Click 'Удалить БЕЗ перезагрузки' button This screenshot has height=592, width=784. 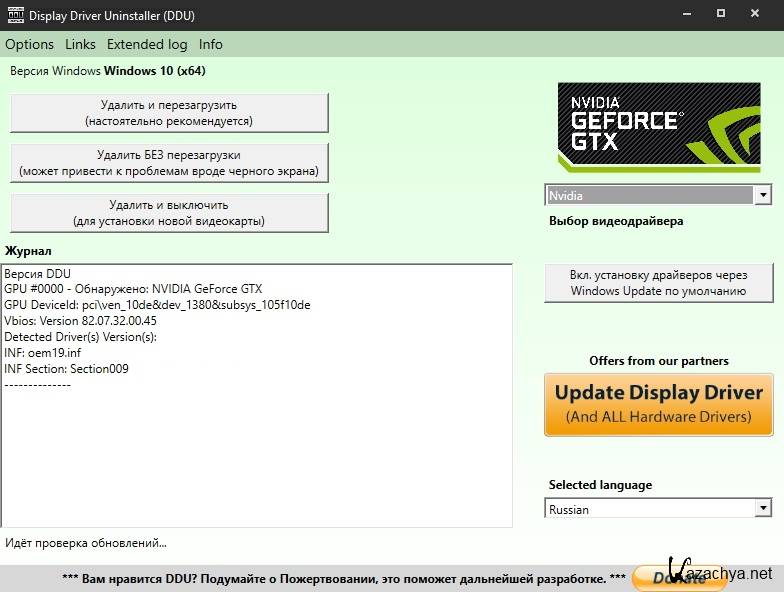pos(169,163)
